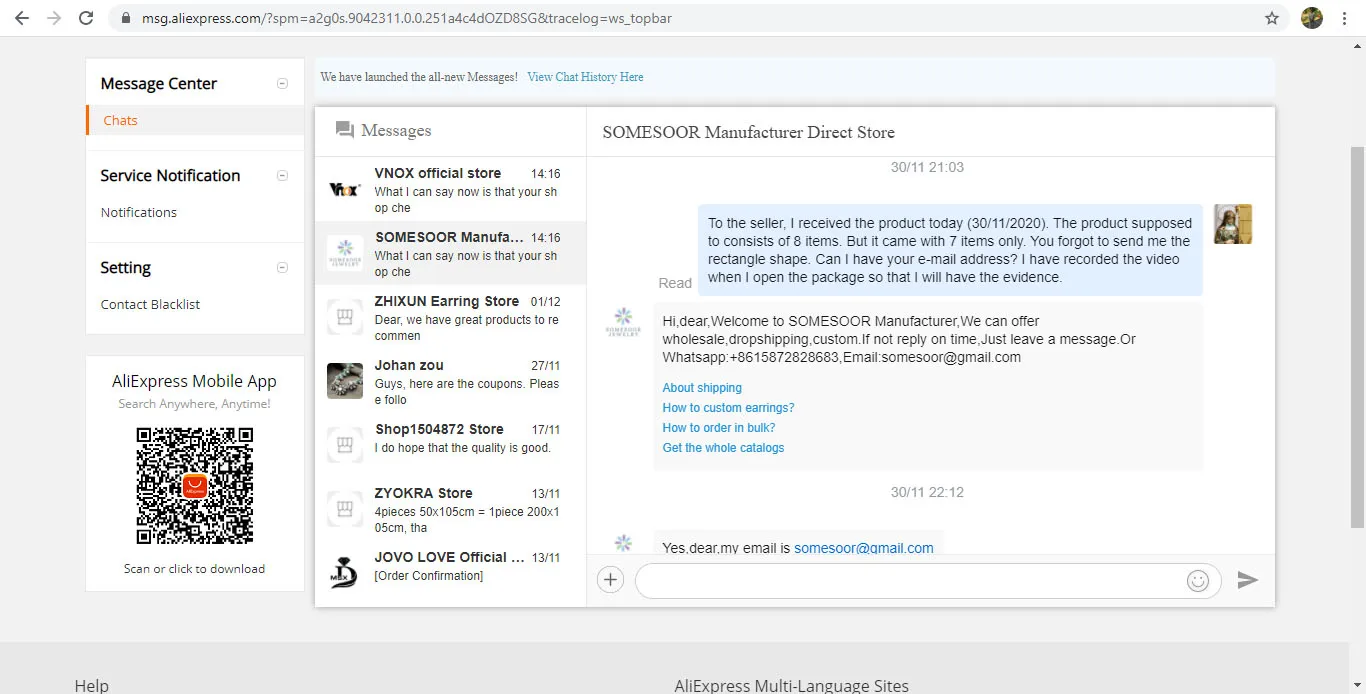Click Shop1504872 Store shop icon
The width and height of the screenshot is (1366, 694).
pyautogui.click(x=344, y=444)
